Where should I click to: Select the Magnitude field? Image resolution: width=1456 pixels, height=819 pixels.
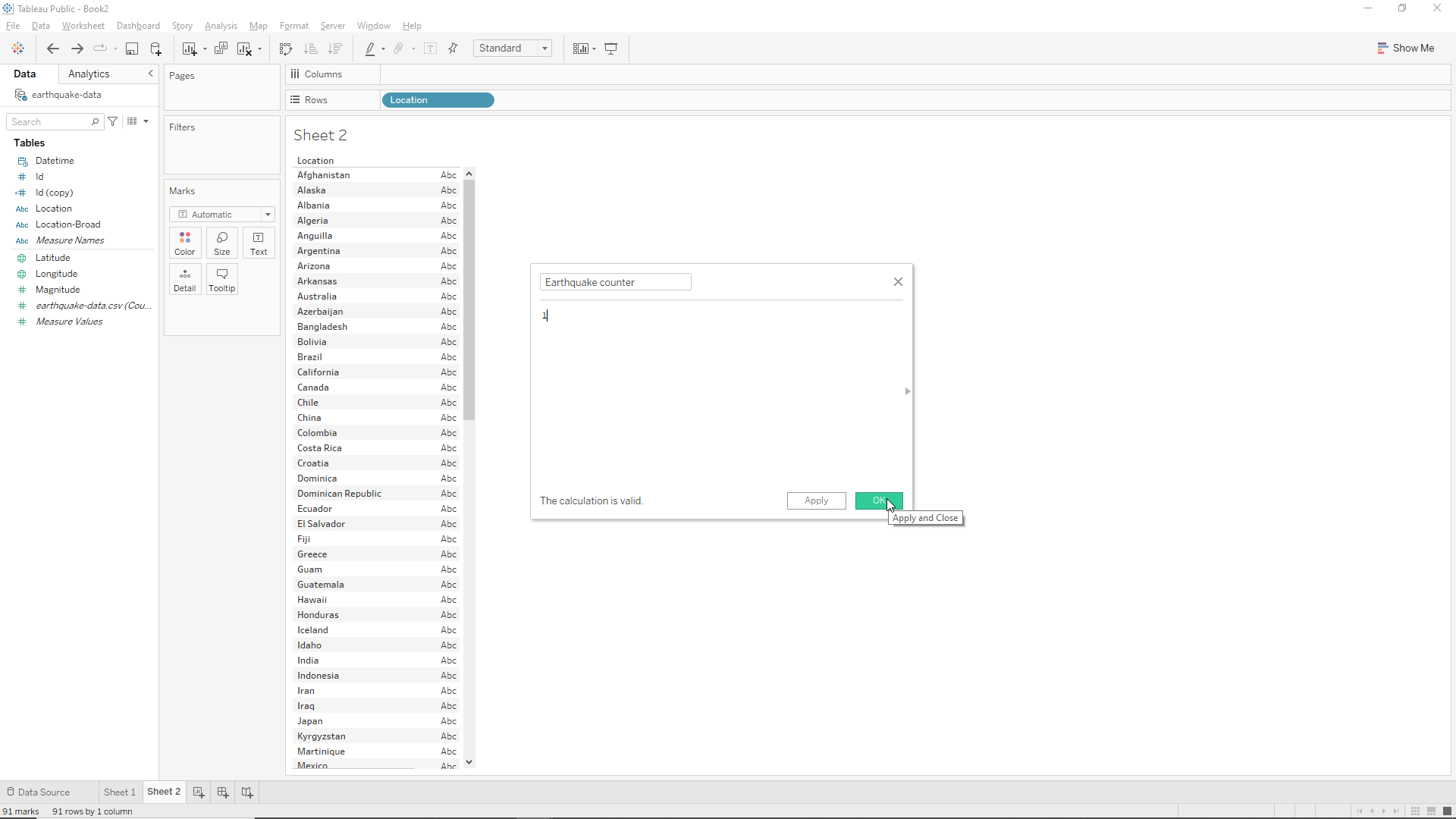(58, 290)
